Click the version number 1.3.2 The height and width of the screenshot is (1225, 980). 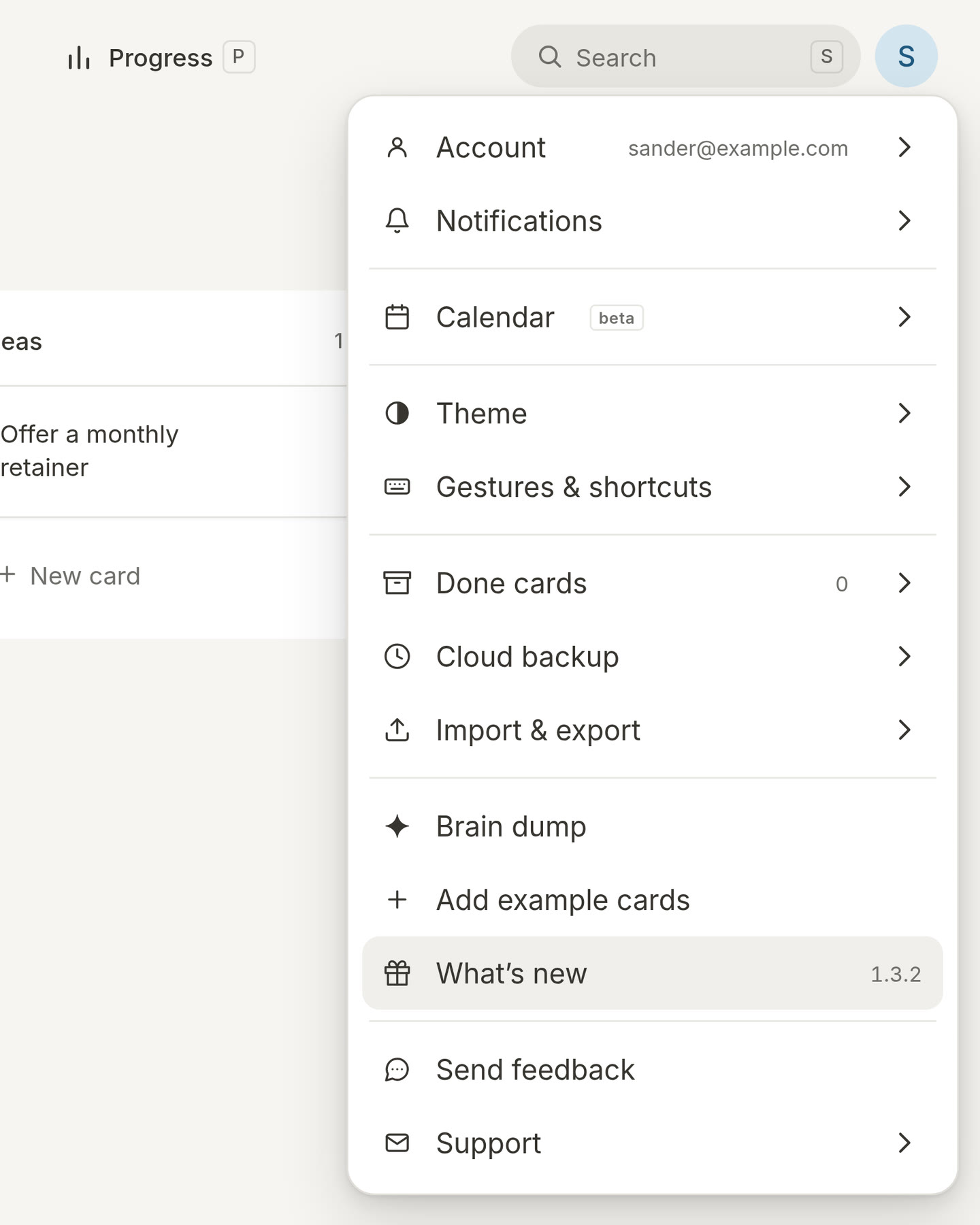click(896, 974)
